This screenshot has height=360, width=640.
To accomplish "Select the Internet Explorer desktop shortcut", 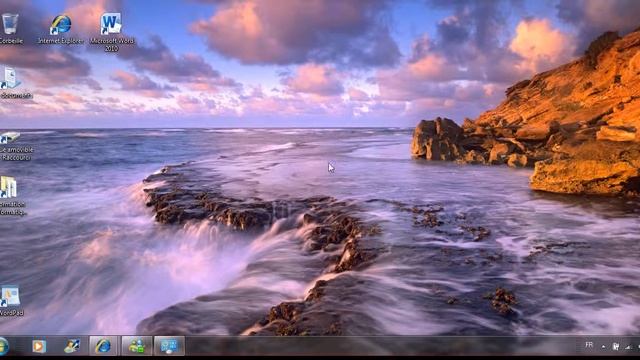I will pyautogui.click(x=60, y=29).
